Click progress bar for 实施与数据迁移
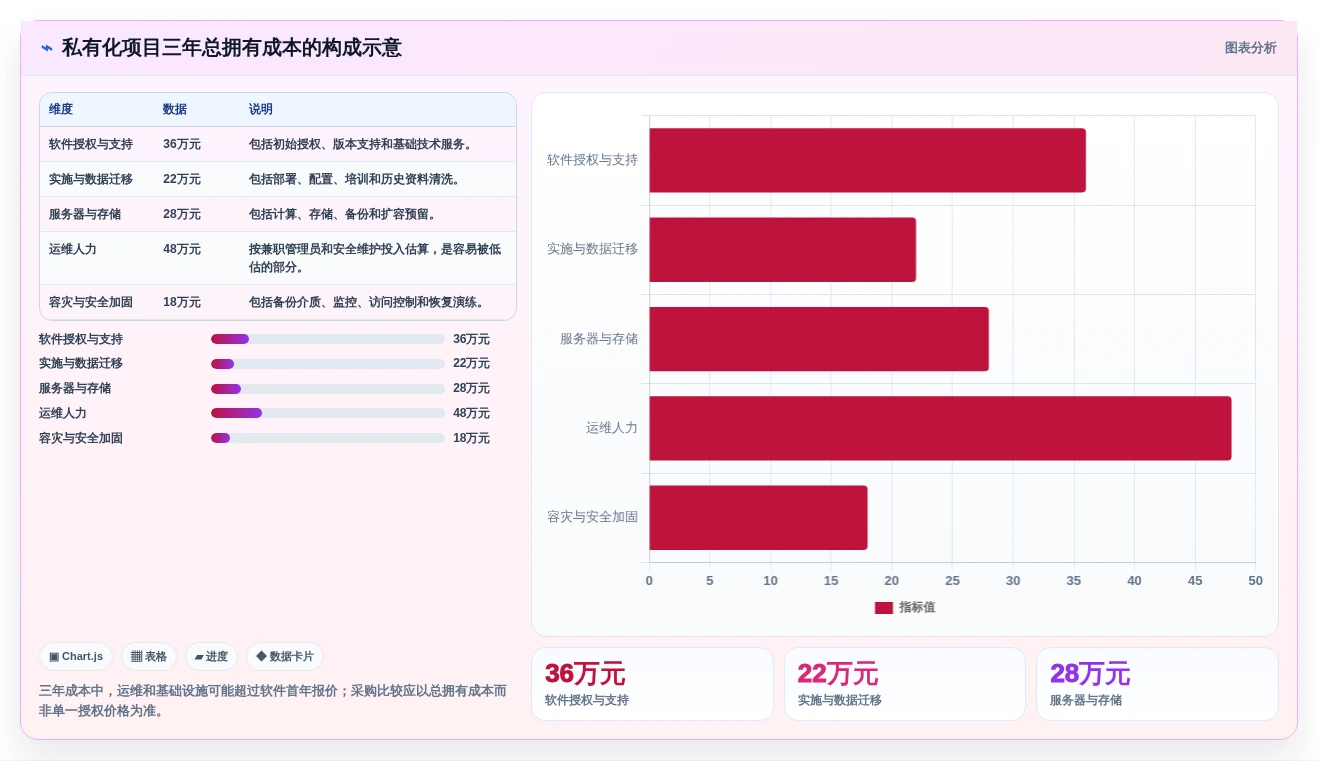This screenshot has width=1318, height=761. tap(328, 364)
